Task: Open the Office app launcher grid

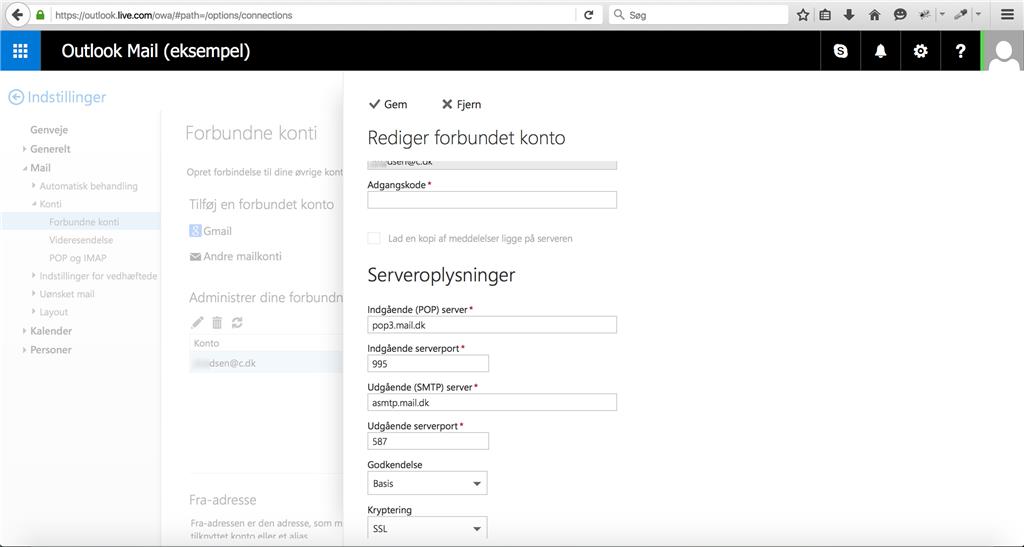Action: [x=20, y=51]
